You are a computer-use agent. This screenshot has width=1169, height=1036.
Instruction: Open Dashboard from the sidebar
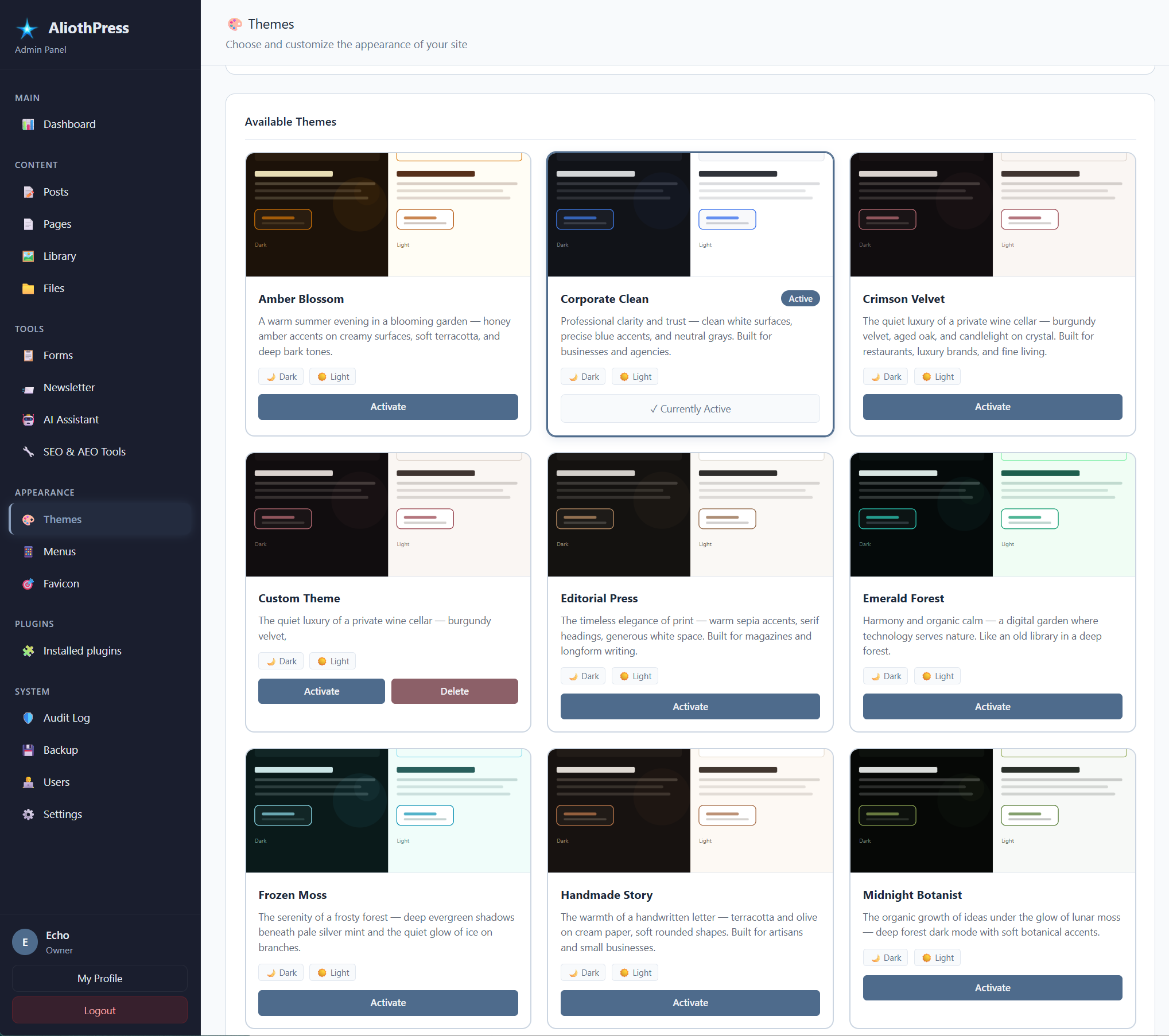pyautogui.click(x=100, y=124)
